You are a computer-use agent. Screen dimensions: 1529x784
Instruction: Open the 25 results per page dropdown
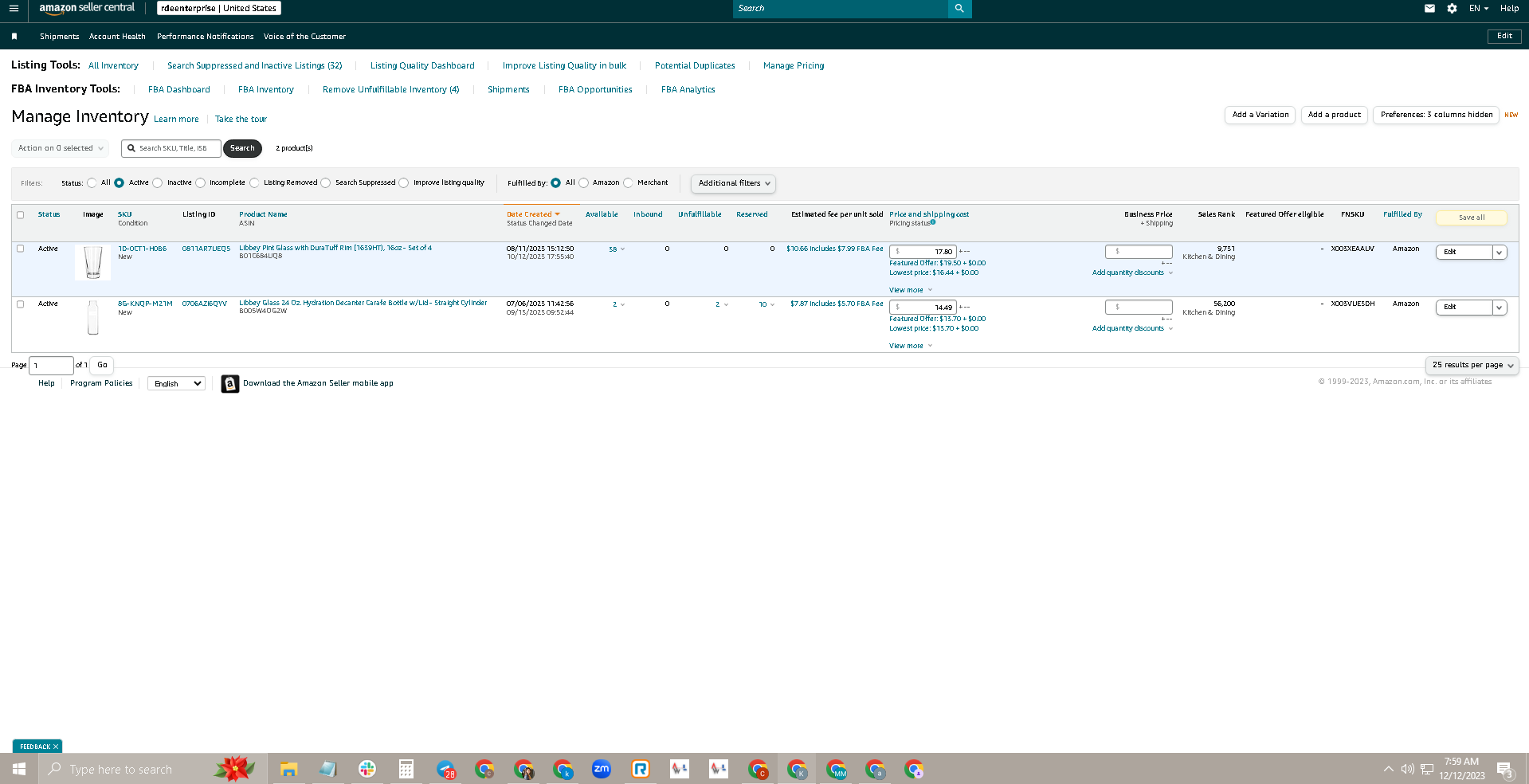(x=1472, y=365)
